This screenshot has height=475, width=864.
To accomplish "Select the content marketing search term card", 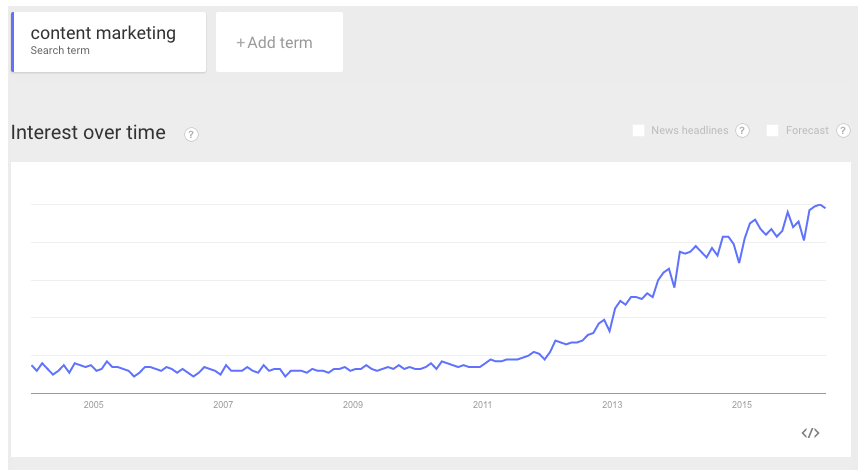I will click(x=109, y=42).
